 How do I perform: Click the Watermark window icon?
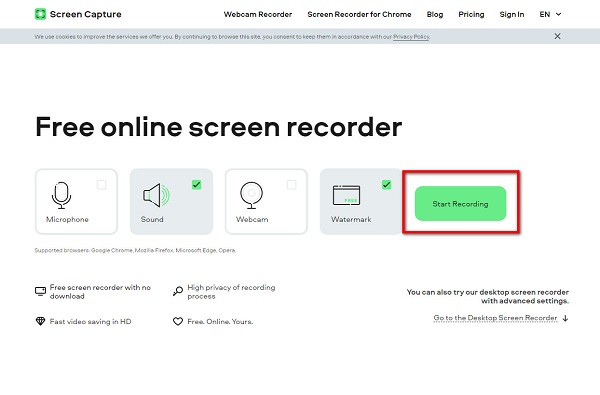[346, 195]
